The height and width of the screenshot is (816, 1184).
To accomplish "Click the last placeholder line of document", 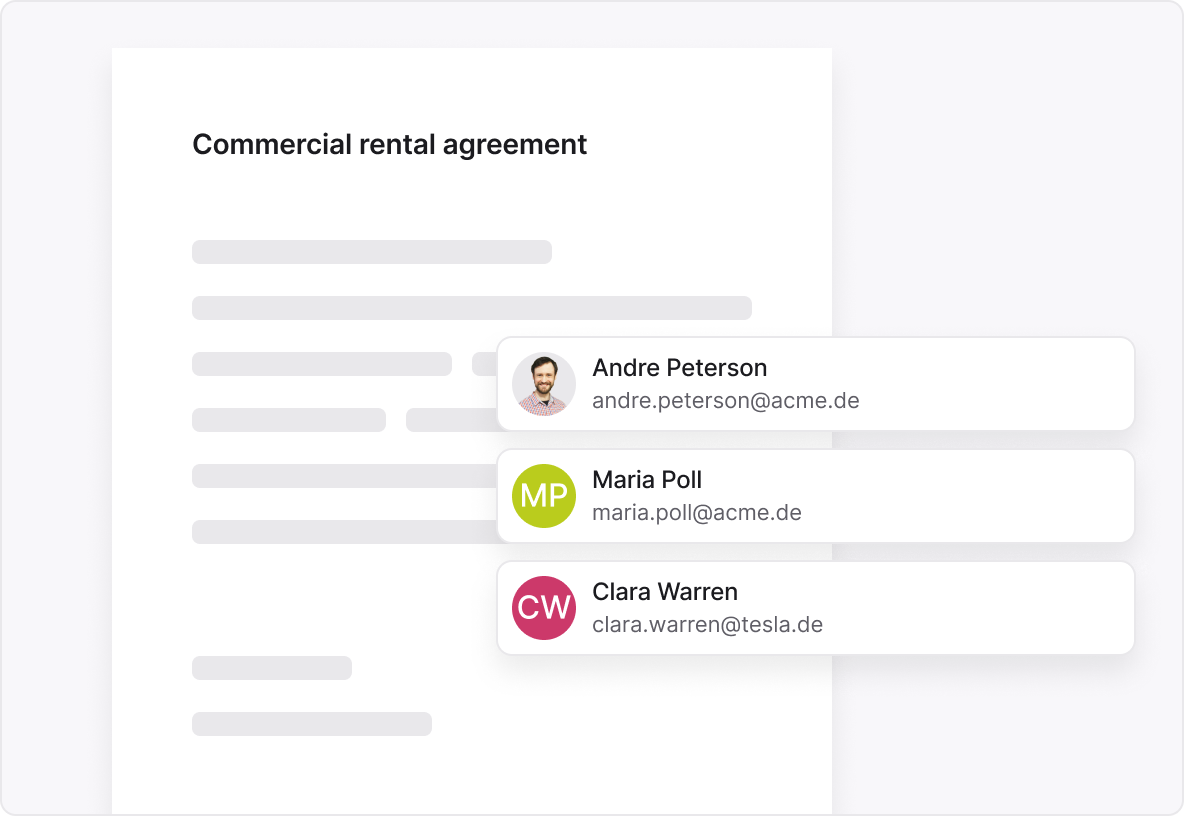I will [x=311, y=724].
